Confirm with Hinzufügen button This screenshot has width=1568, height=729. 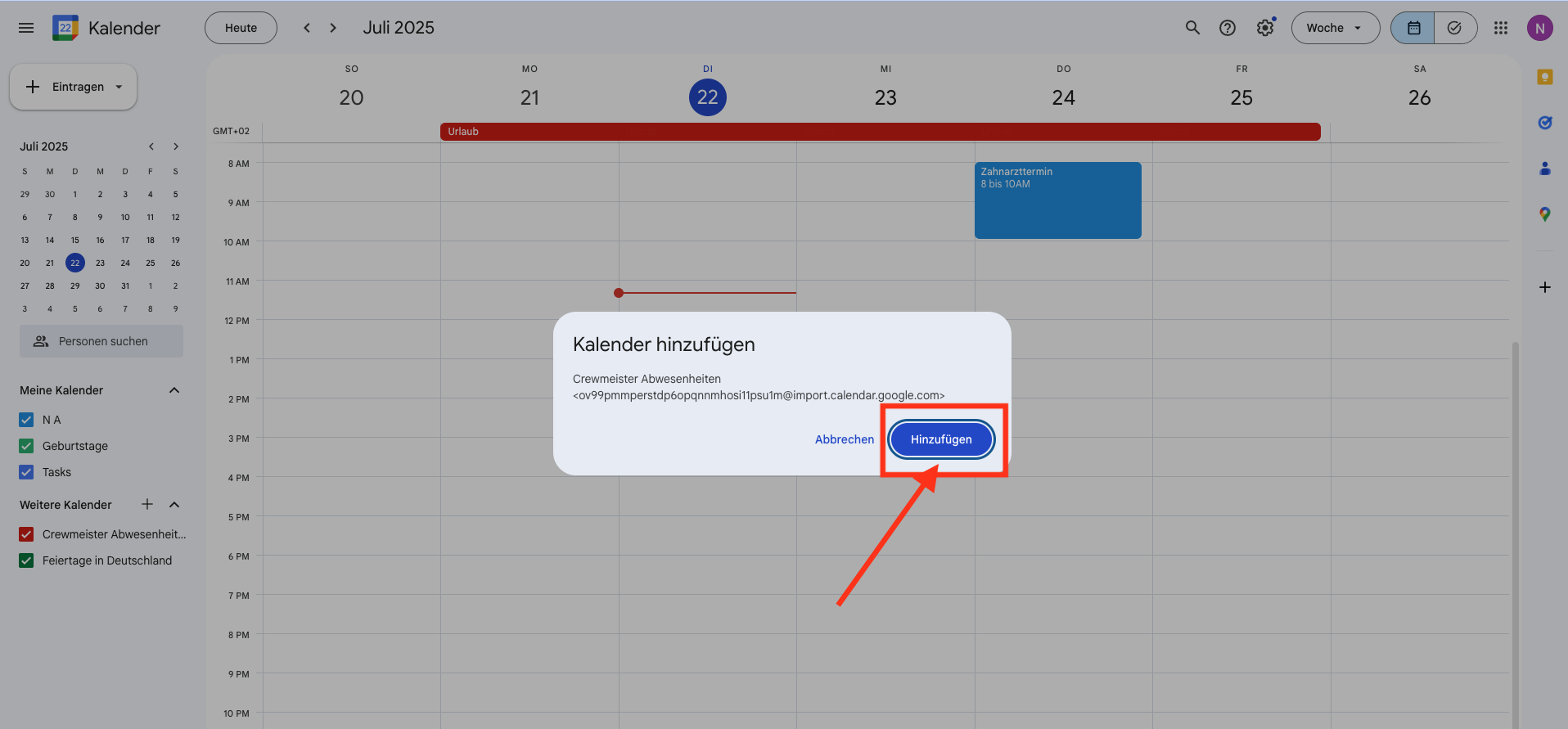941,439
